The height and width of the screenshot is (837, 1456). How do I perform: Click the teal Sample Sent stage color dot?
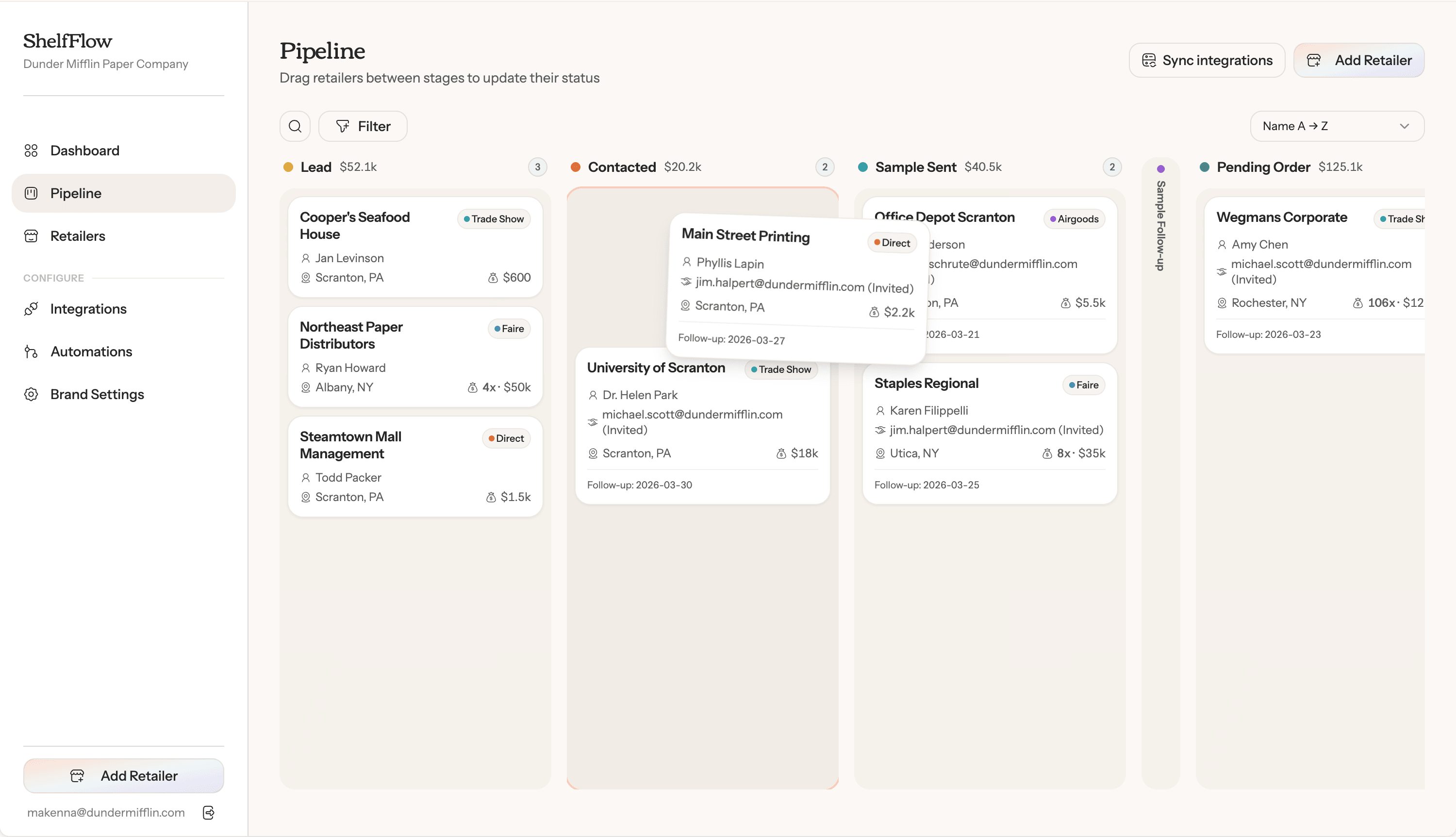click(x=863, y=167)
